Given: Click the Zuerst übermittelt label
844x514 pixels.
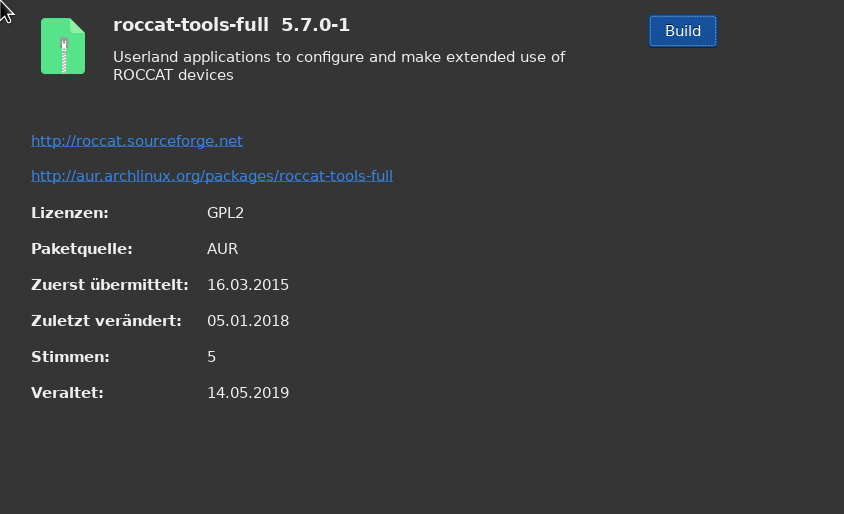Looking at the screenshot, I should pyautogui.click(x=110, y=285).
